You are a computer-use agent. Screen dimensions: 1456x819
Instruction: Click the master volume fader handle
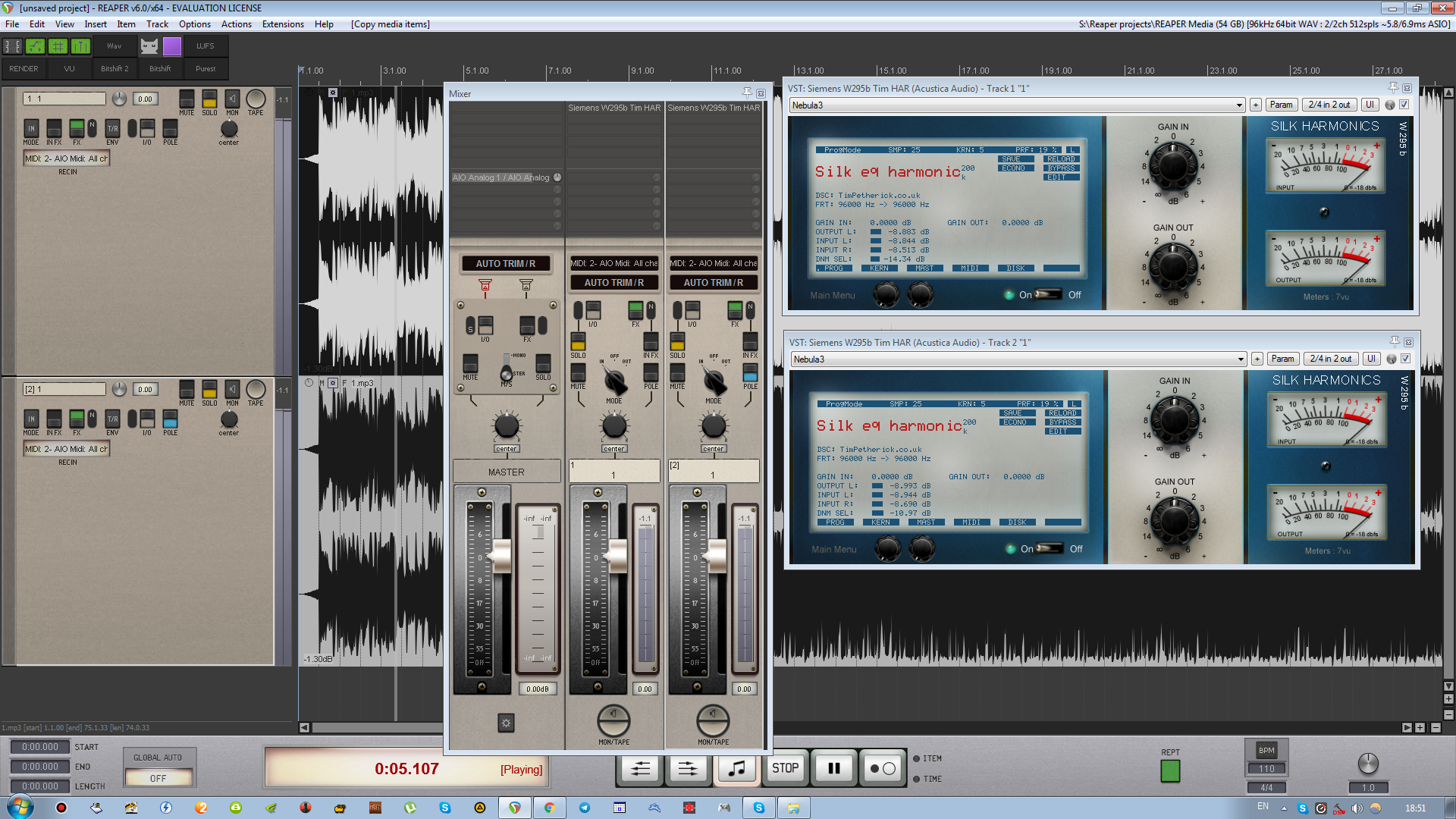[x=502, y=556]
